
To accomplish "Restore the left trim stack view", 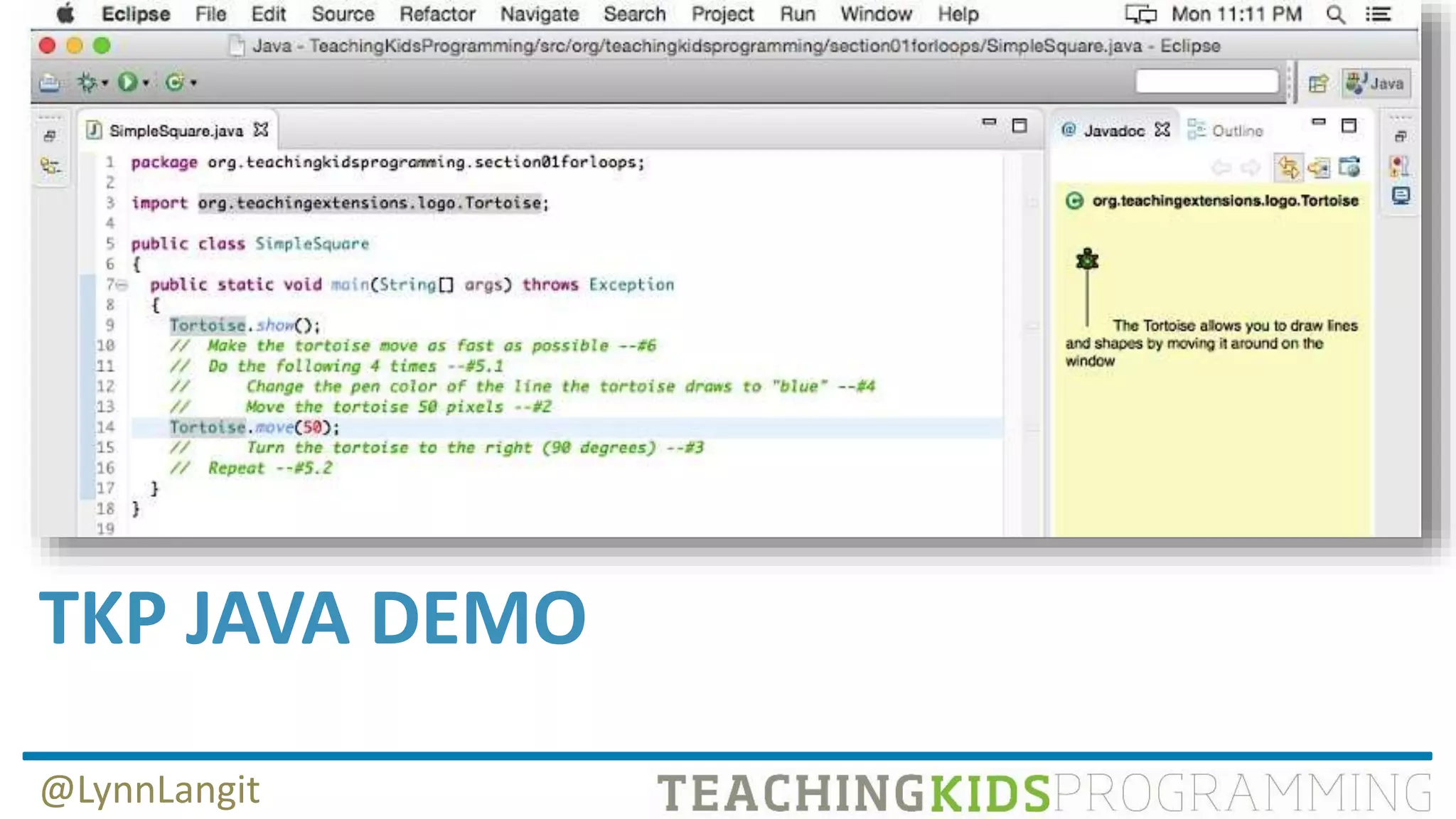I will tap(50, 136).
